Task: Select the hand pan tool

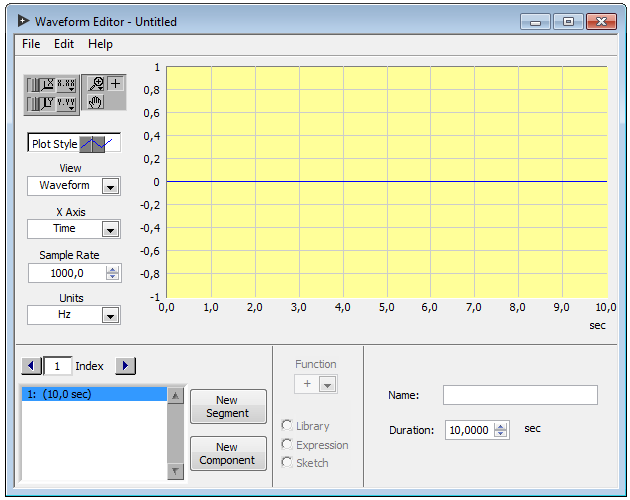Action: [x=96, y=102]
